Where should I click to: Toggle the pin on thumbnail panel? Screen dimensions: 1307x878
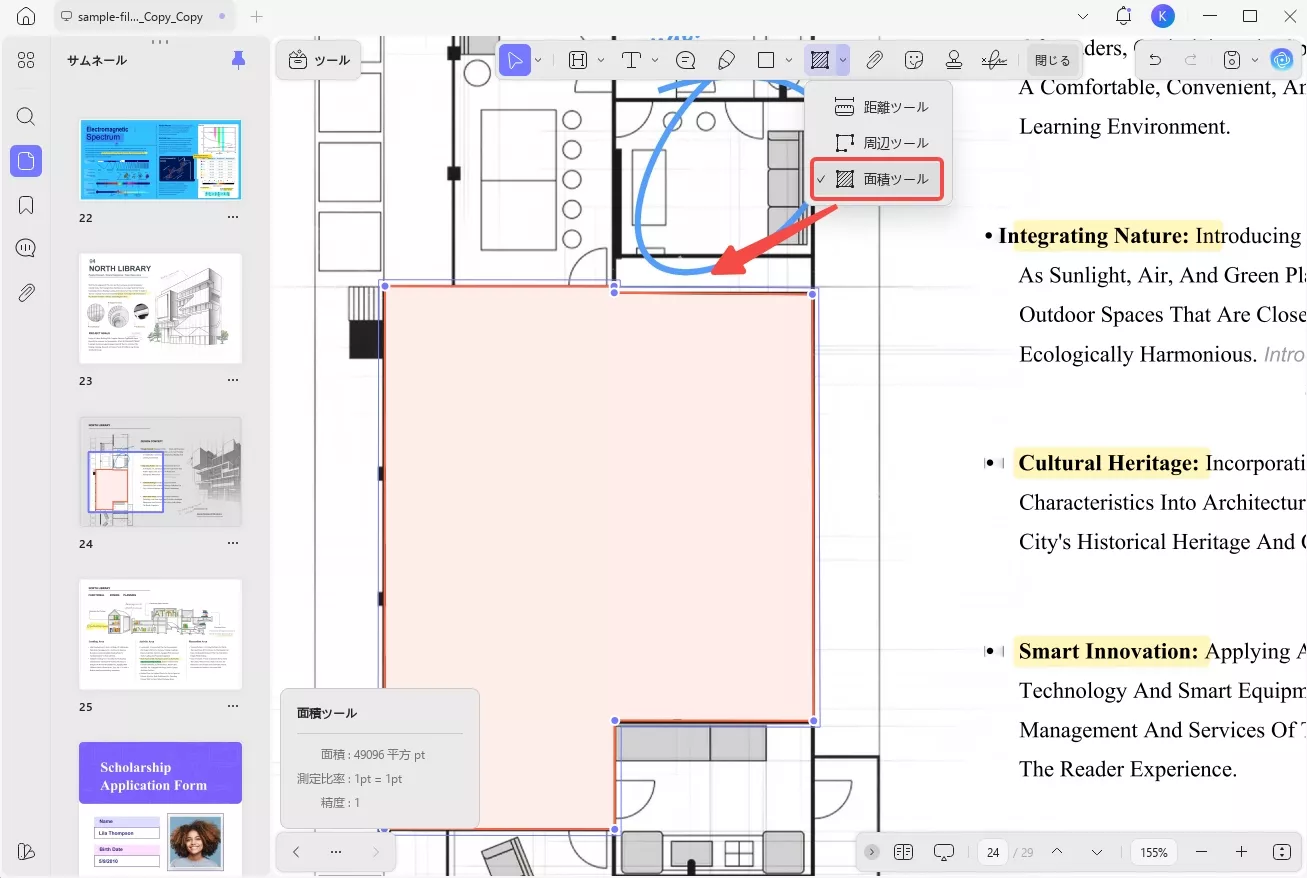pyautogui.click(x=238, y=60)
